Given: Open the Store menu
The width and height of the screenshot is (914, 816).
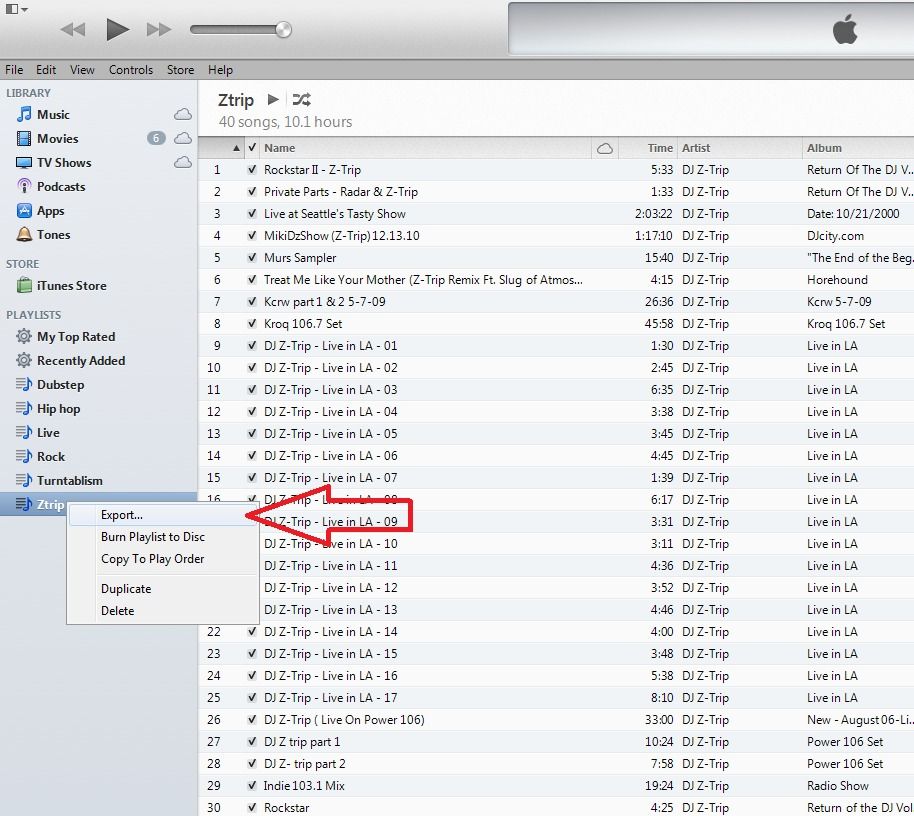Looking at the screenshot, I should [x=180, y=70].
